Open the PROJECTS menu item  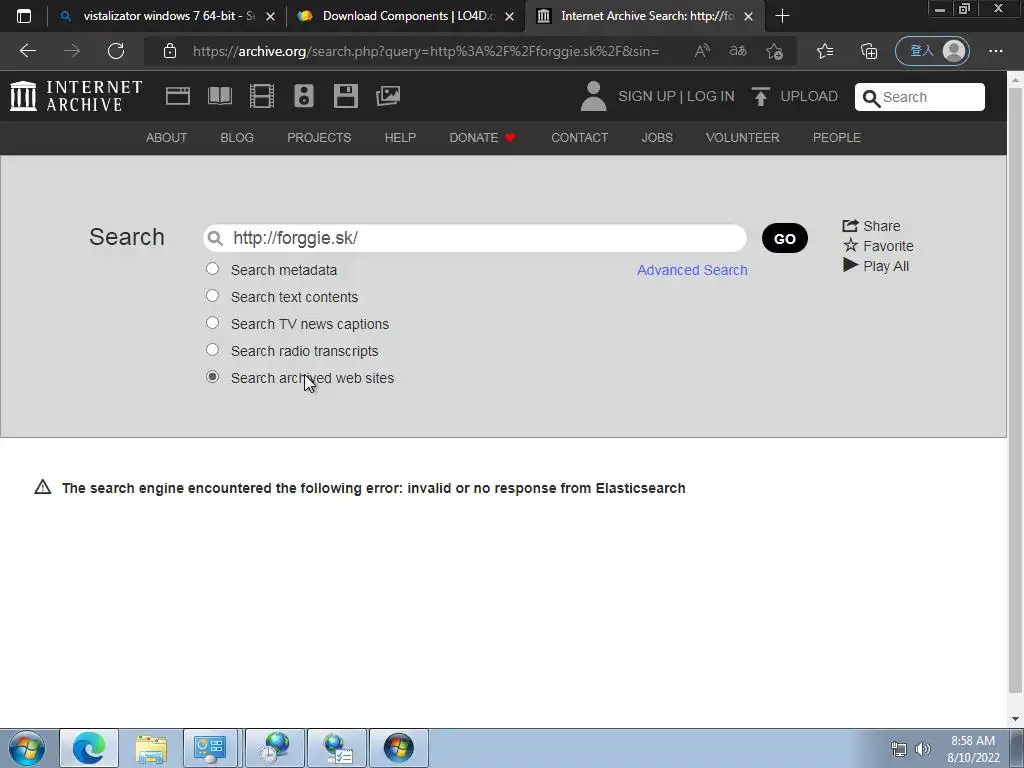319,138
